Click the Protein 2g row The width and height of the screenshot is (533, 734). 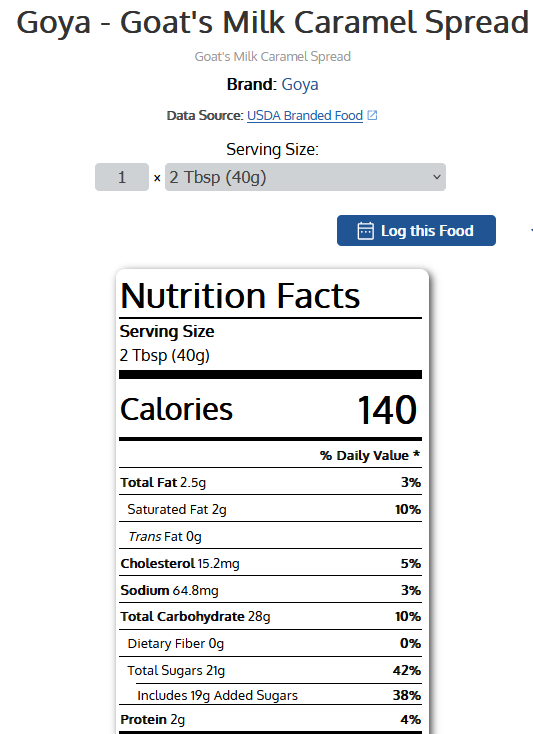click(x=270, y=719)
